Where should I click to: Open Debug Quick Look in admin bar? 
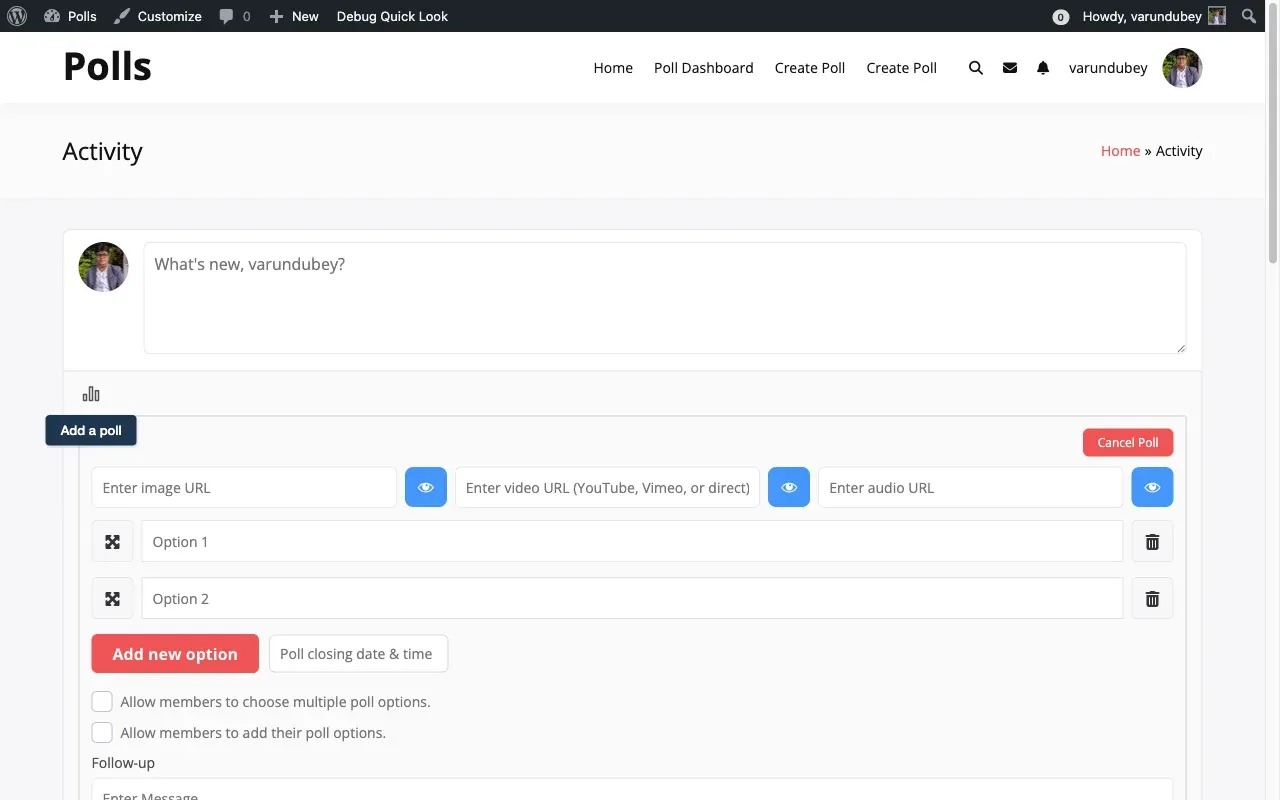click(392, 16)
